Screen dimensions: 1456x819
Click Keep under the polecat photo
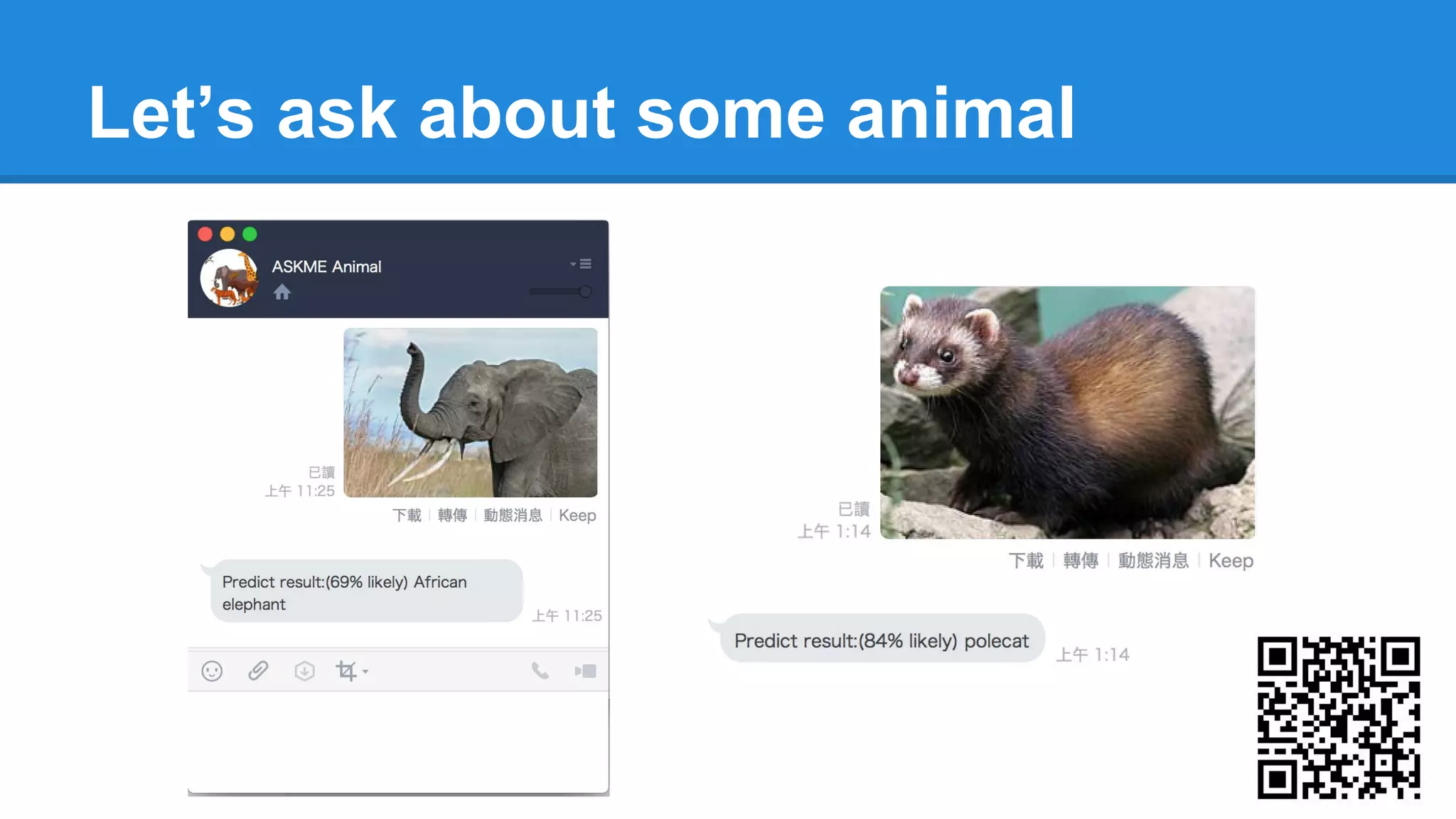point(1231,561)
